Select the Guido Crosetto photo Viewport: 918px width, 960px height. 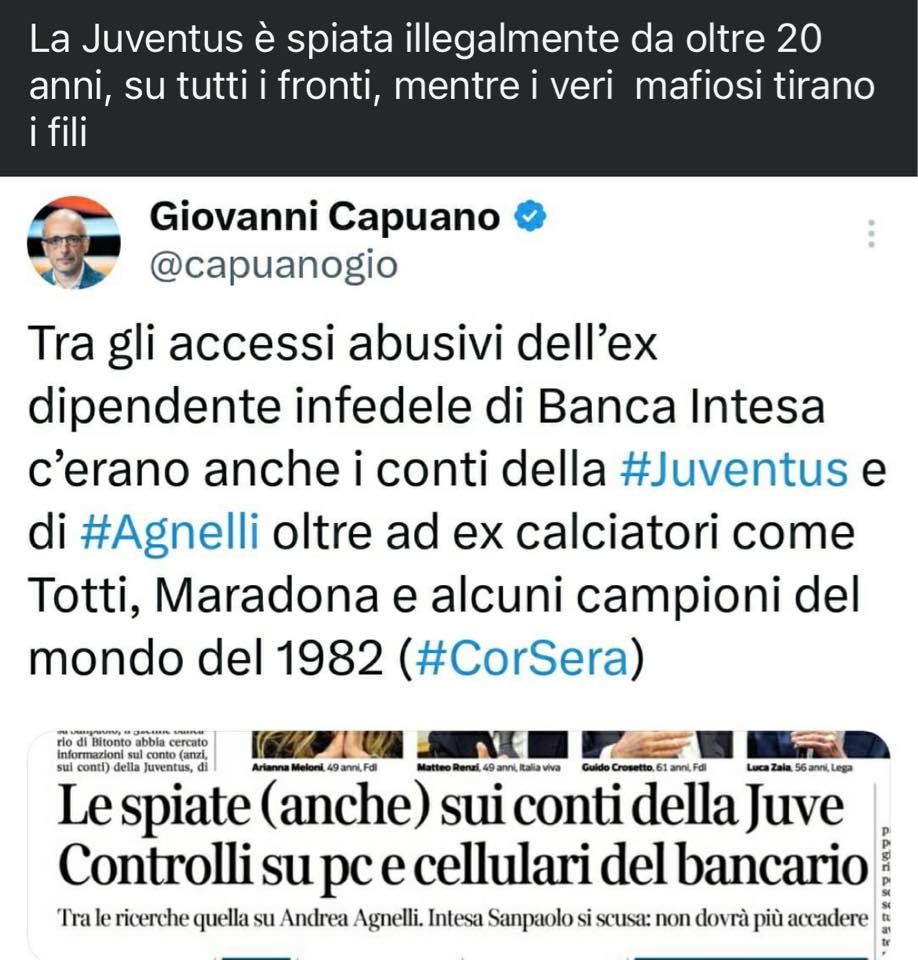pos(657,745)
